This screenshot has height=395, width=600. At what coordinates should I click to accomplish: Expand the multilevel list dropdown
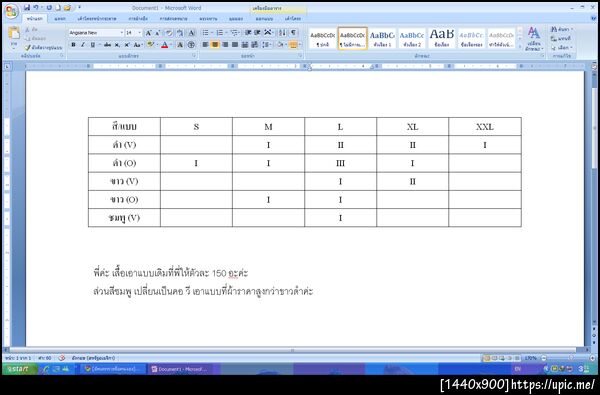click(240, 33)
